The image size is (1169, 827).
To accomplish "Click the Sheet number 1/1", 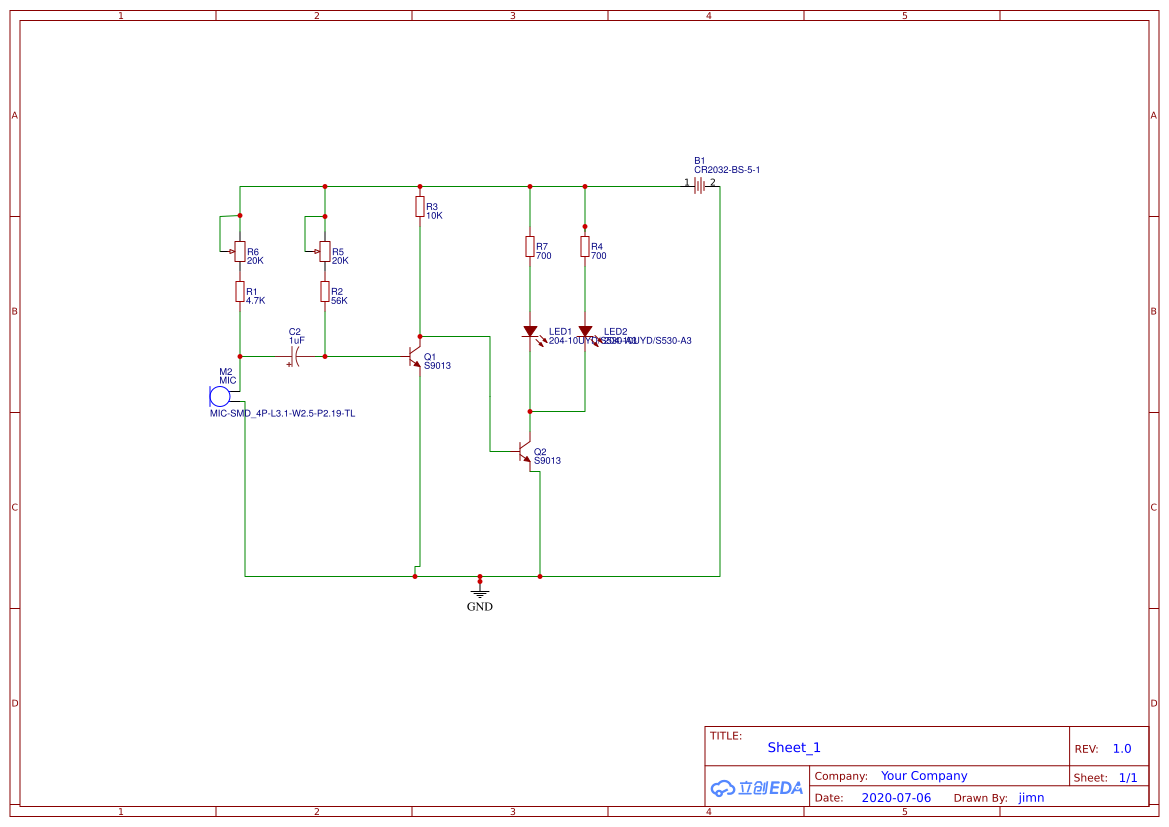I will pos(1128,778).
